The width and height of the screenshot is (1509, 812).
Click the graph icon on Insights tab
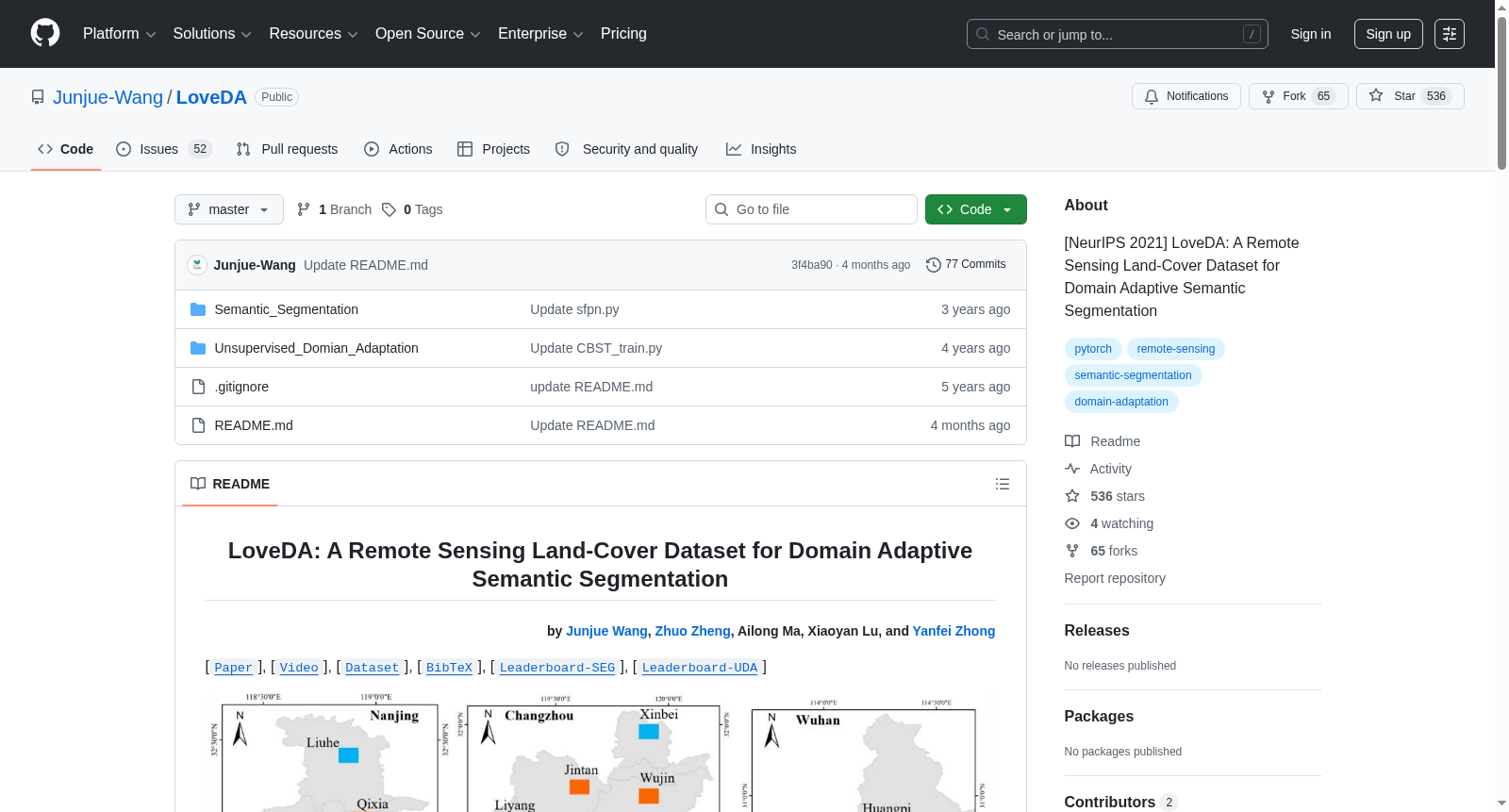[734, 149]
